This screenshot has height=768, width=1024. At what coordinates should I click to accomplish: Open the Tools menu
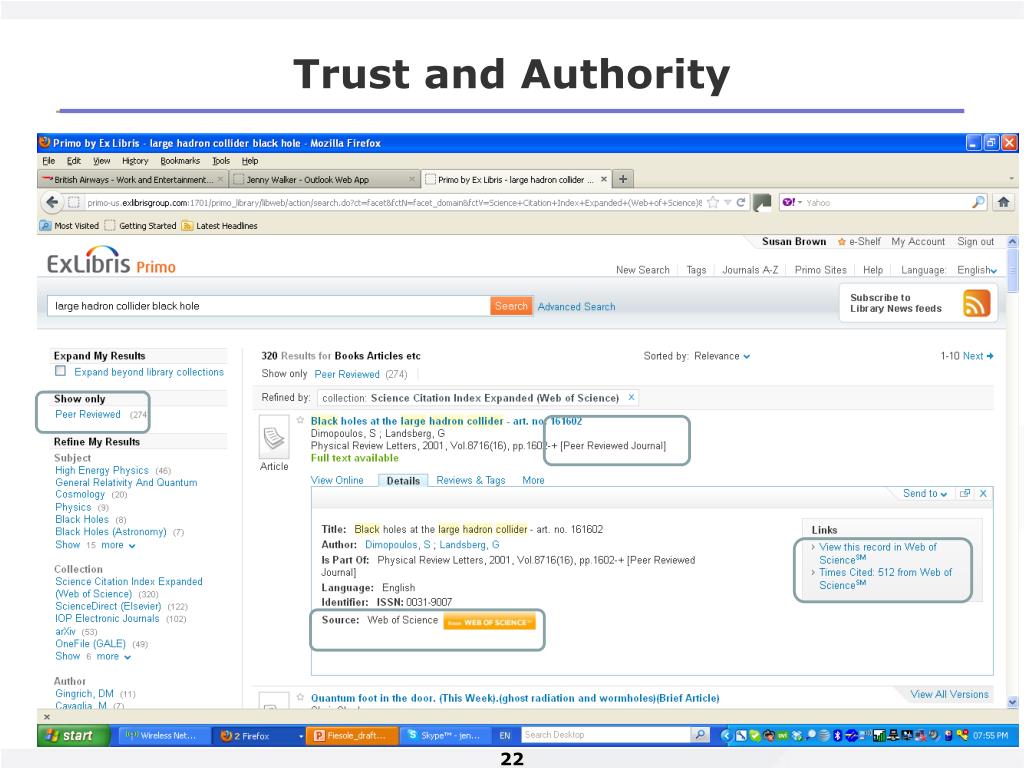(x=221, y=161)
